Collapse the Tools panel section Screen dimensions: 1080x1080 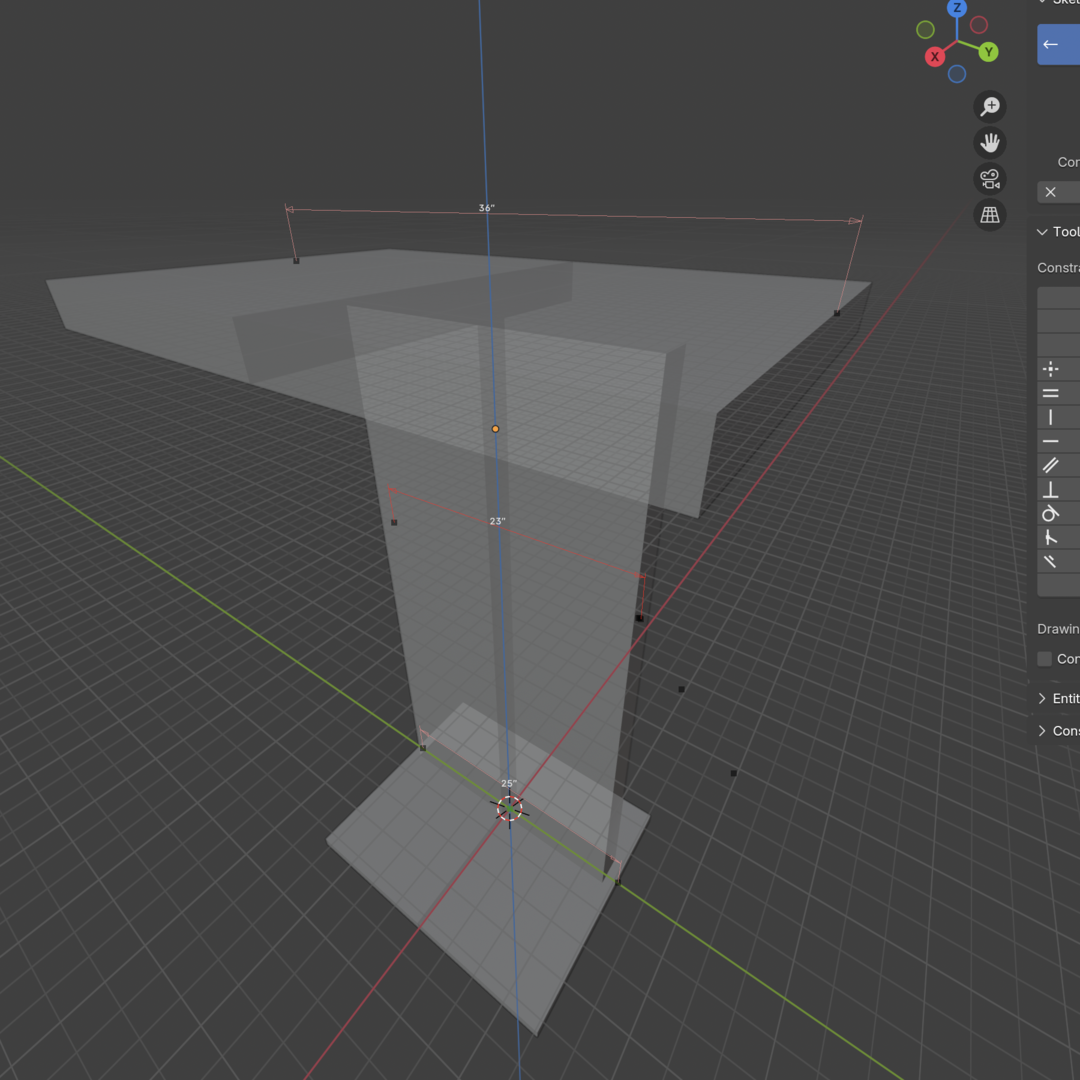[1043, 232]
